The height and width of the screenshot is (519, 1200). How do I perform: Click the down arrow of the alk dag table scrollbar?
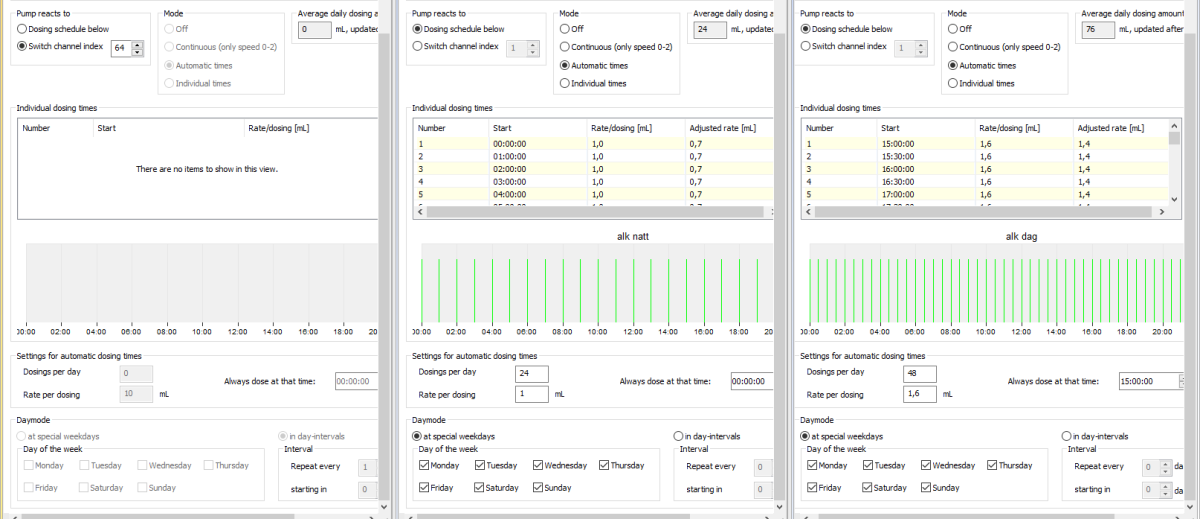[1174, 200]
